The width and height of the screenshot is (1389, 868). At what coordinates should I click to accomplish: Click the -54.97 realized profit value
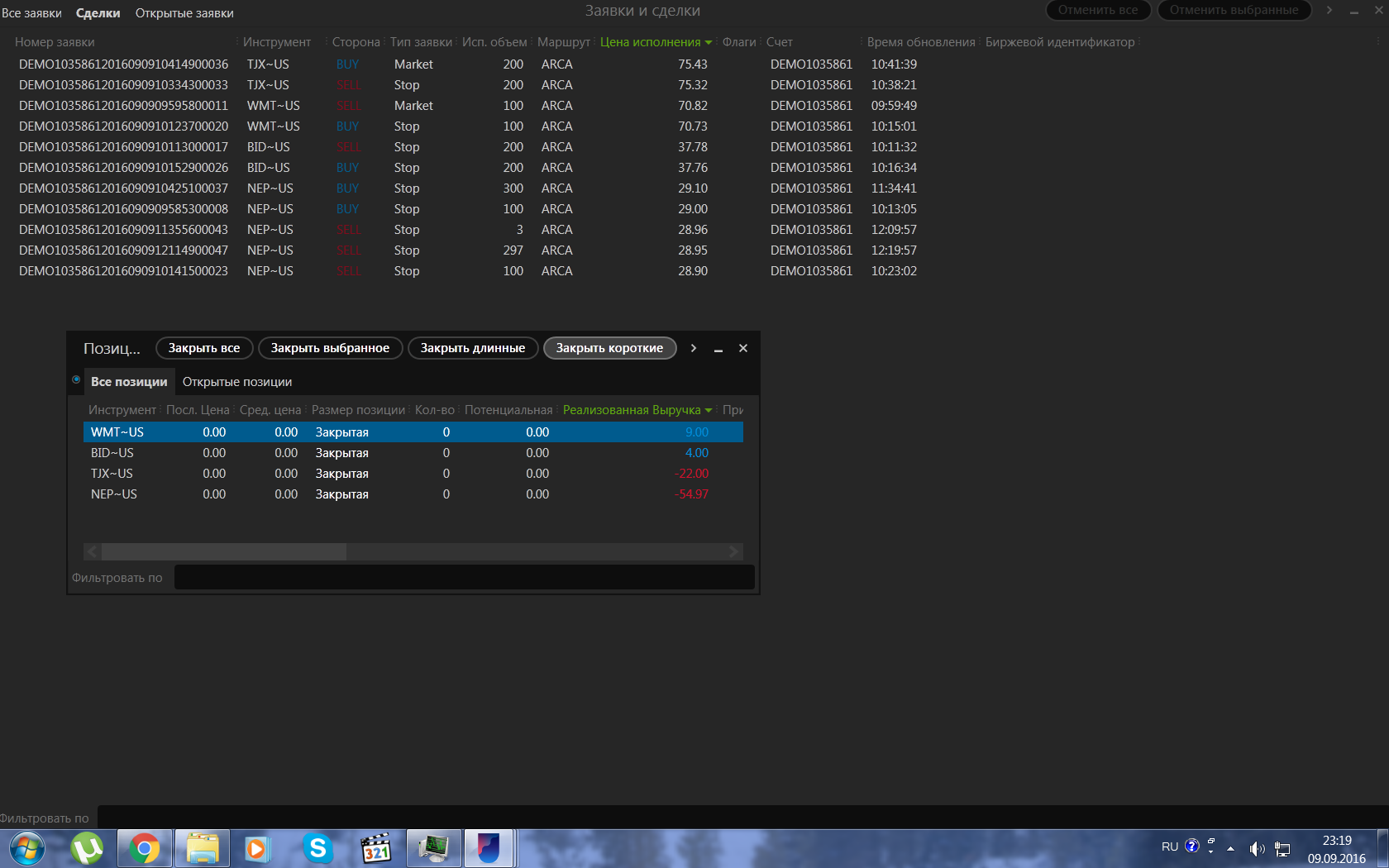(691, 494)
